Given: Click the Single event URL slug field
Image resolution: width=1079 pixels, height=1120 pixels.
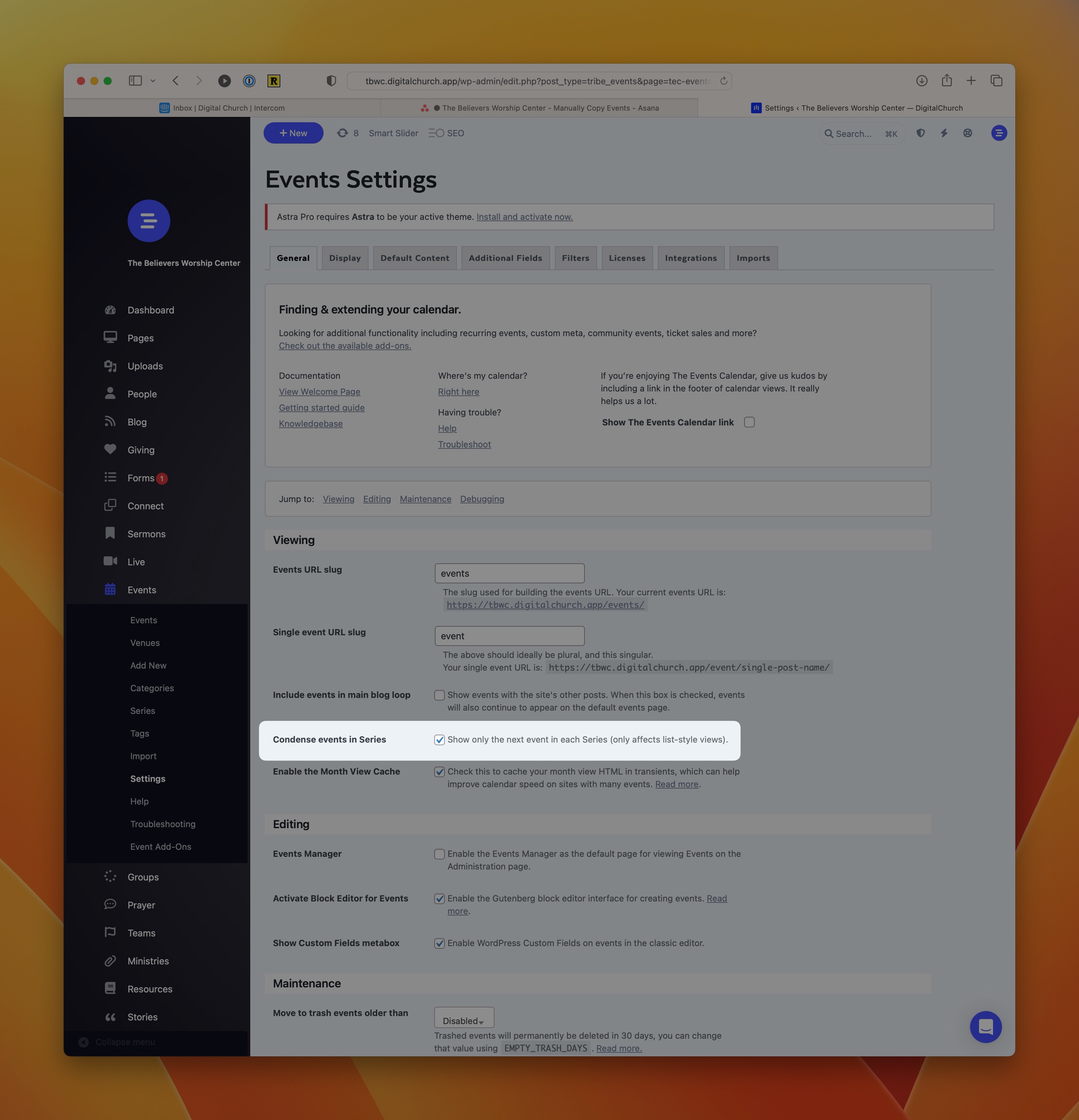Looking at the screenshot, I should coord(509,636).
